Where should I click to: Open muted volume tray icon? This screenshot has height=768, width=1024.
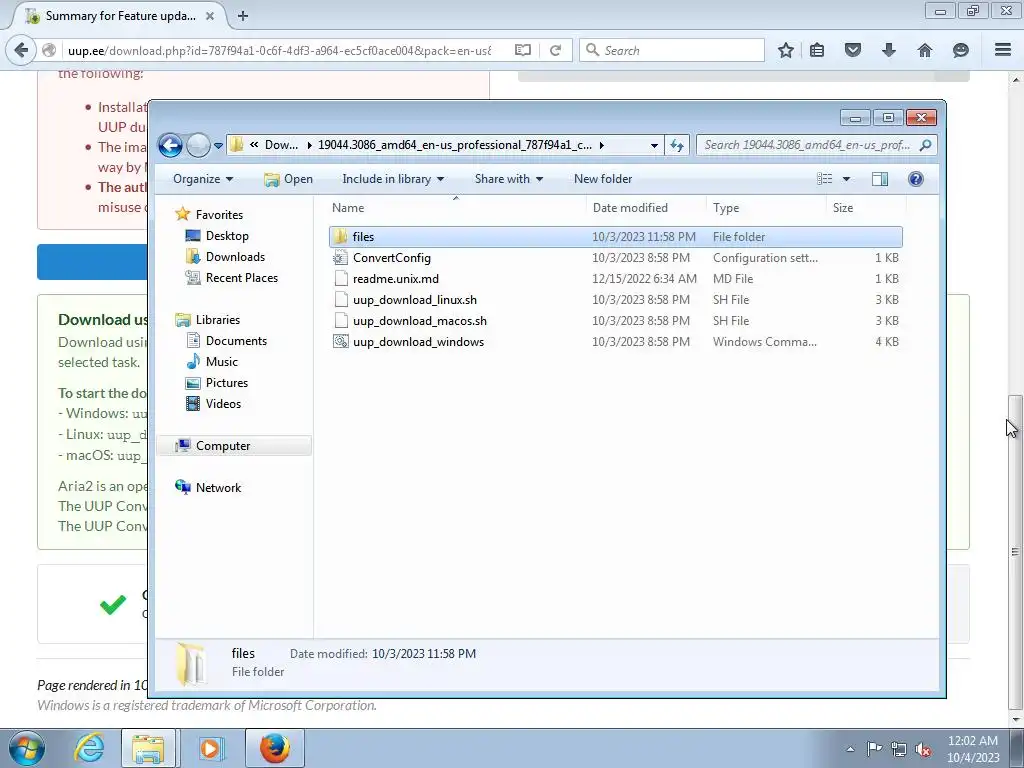[923, 749]
